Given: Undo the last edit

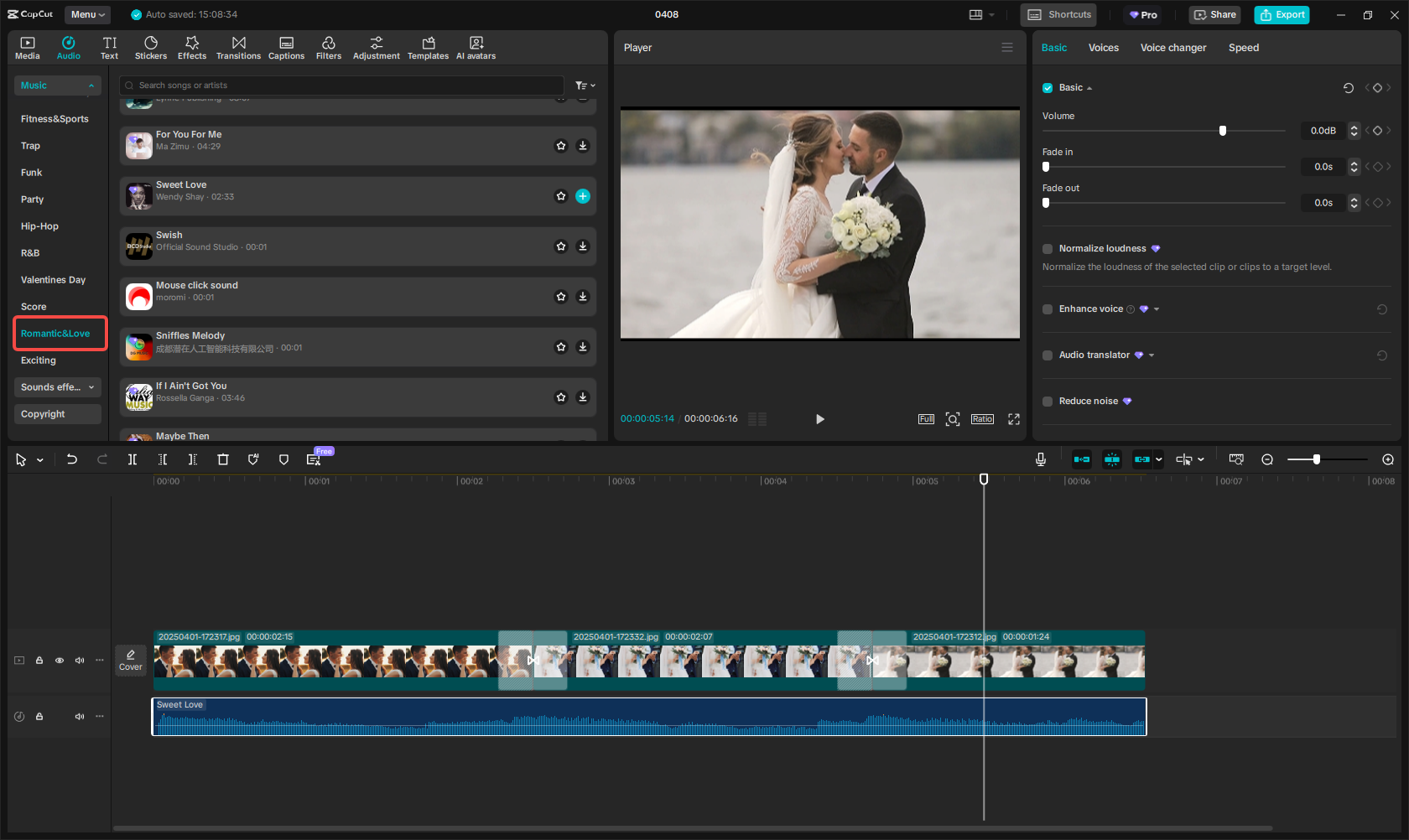Looking at the screenshot, I should 72,459.
